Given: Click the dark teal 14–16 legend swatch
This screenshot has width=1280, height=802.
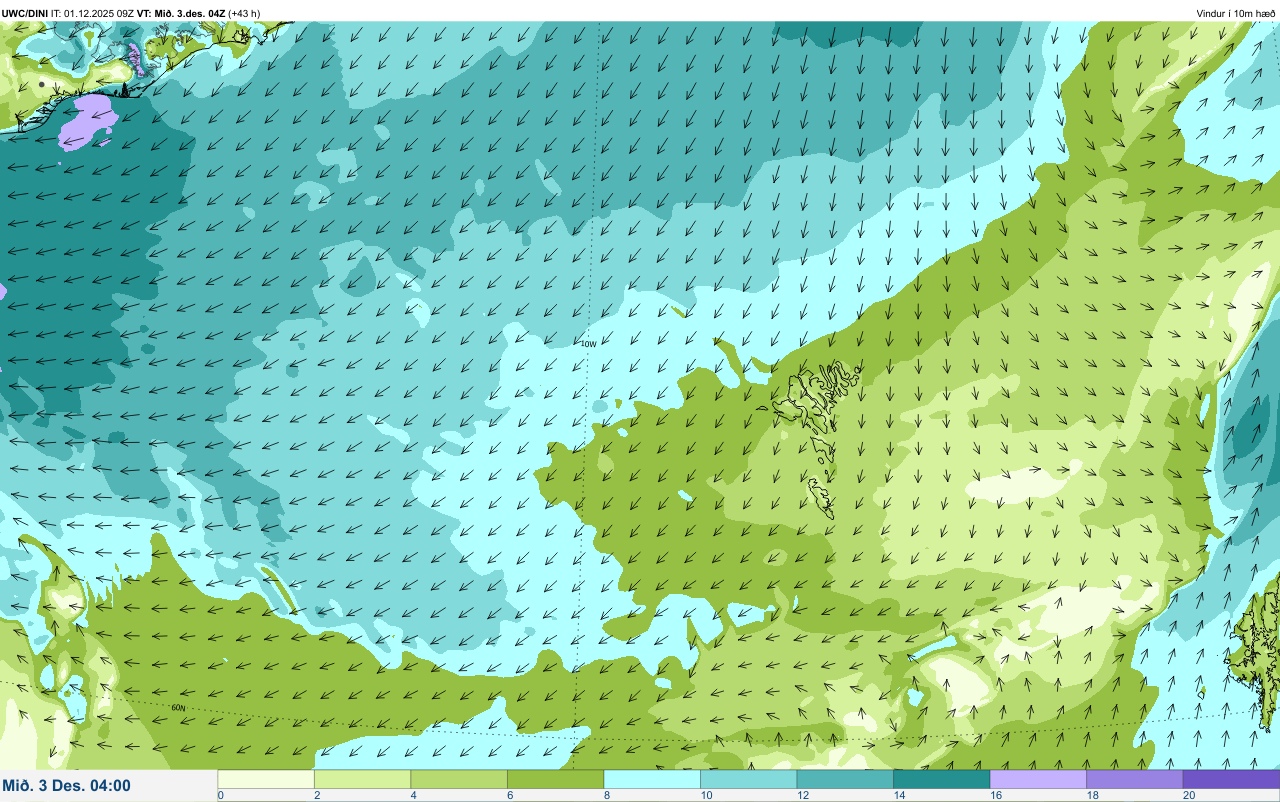Looking at the screenshot, I should (941, 779).
